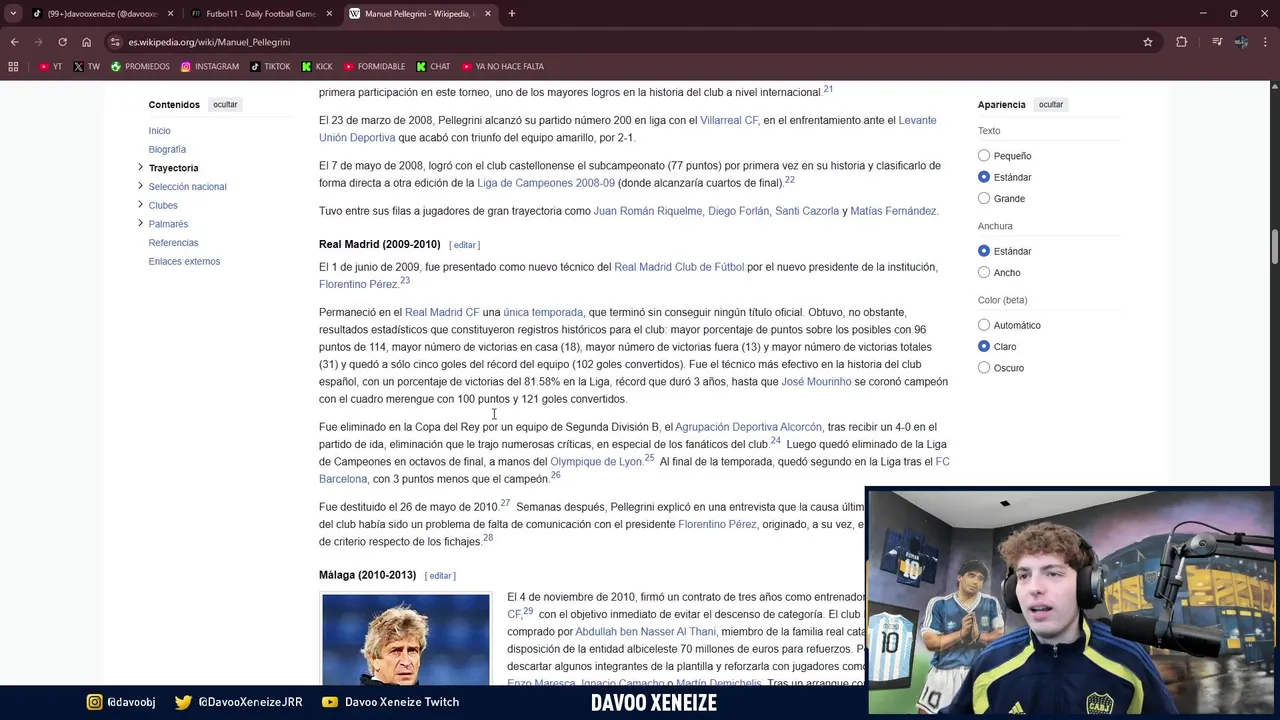Select the Manuel Pellegrini Wikipedia tab

click(420, 14)
